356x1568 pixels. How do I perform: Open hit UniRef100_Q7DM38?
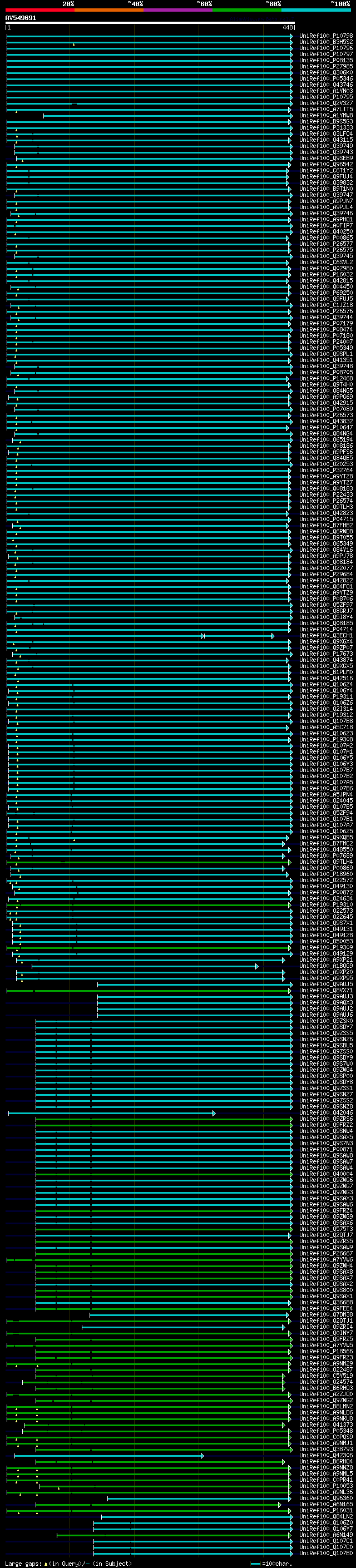(326, 1314)
